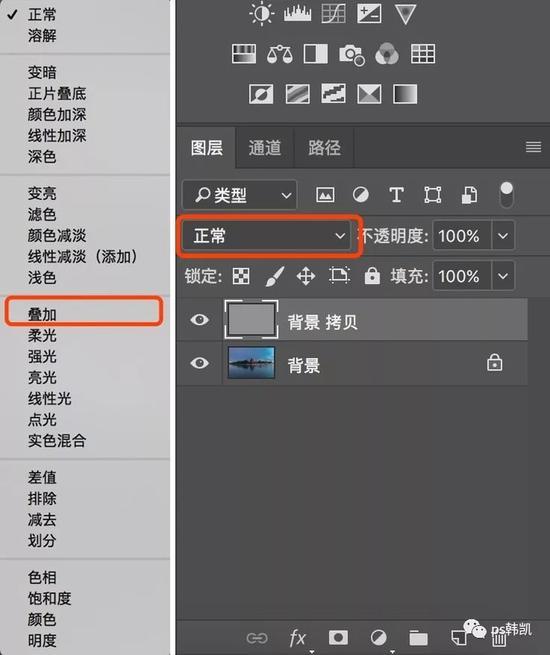Add a layer mask to the layer
550x655 pixels.
click(x=338, y=637)
